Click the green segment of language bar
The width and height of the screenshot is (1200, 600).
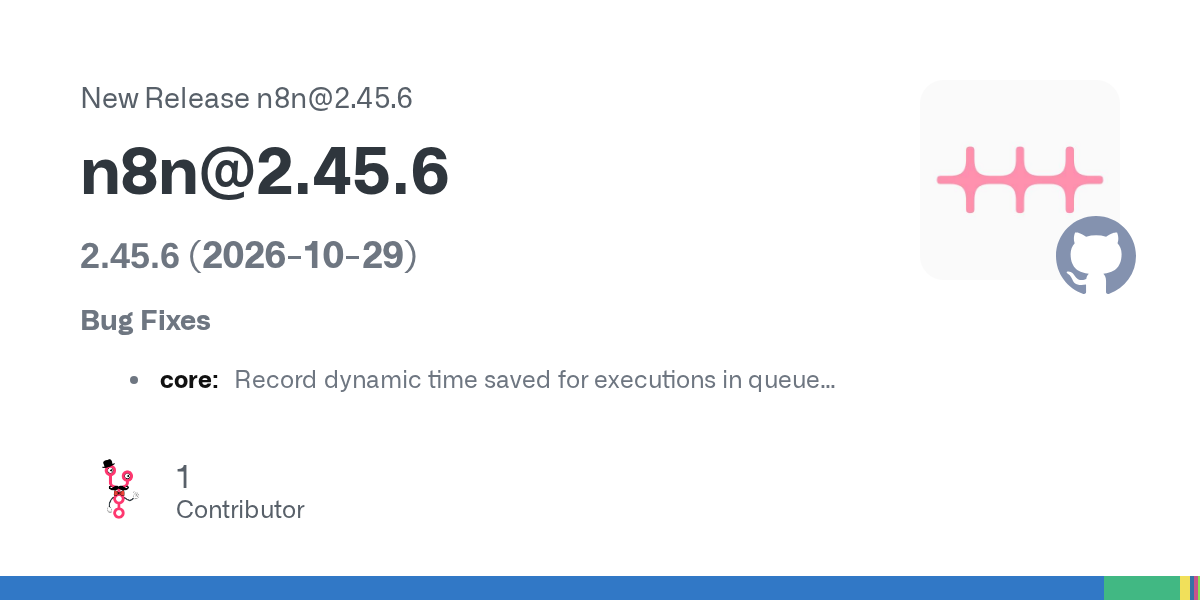[x=1142, y=588]
